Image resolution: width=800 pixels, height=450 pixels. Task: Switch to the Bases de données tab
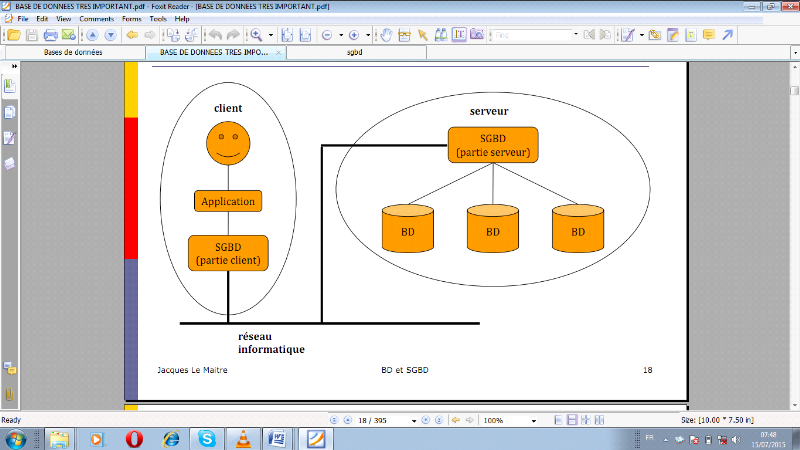click(72, 51)
